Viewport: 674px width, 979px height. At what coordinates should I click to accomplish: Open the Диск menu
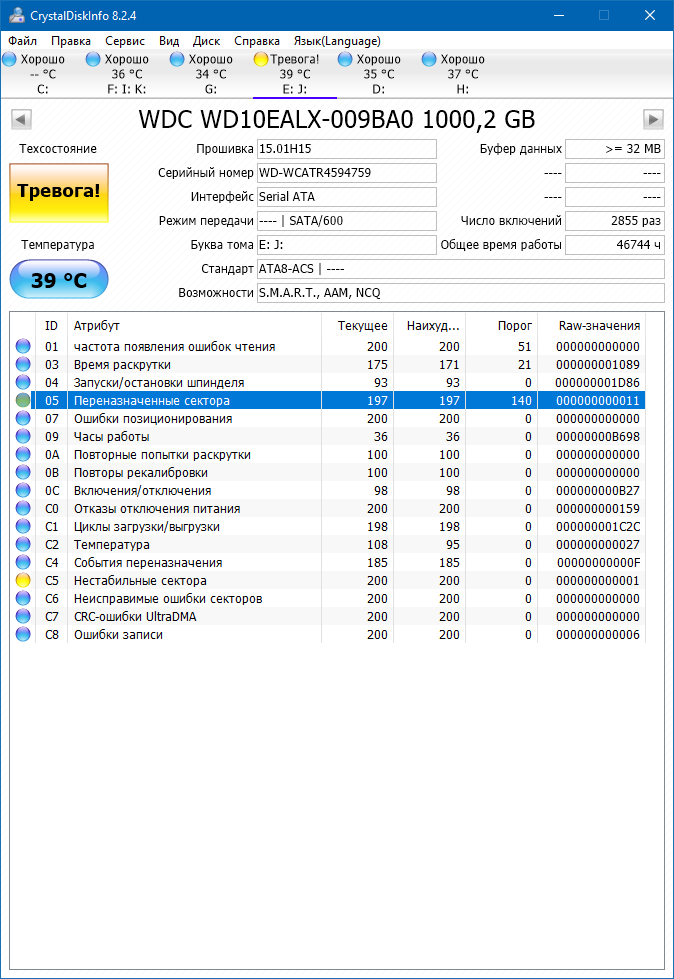pos(207,41)
